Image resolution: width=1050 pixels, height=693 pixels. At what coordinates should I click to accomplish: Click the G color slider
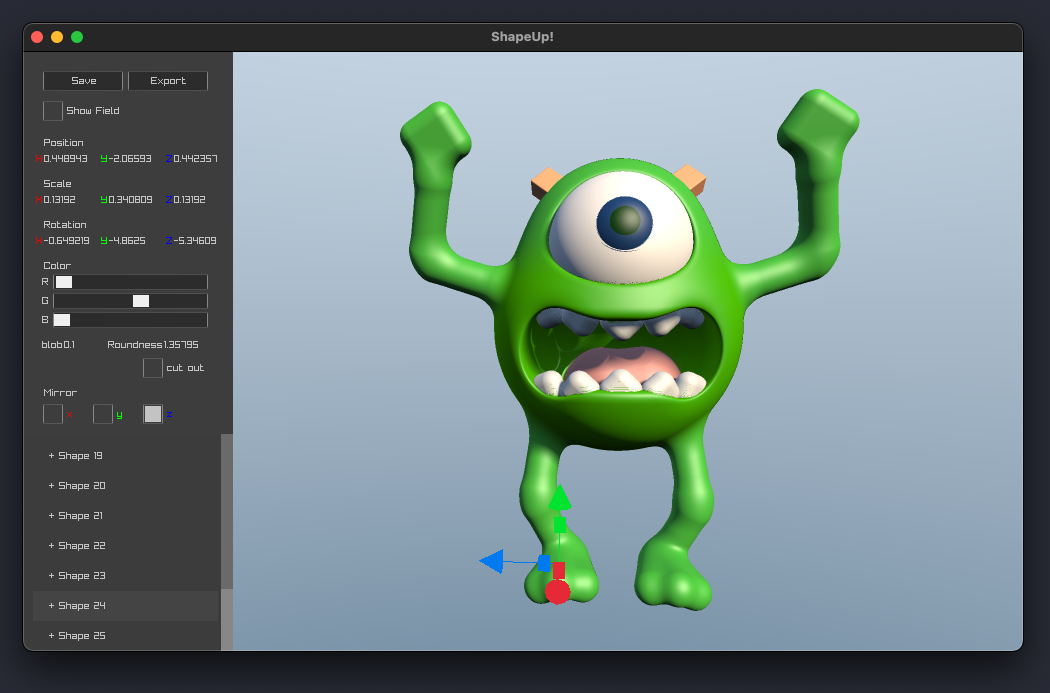point(130,301)
